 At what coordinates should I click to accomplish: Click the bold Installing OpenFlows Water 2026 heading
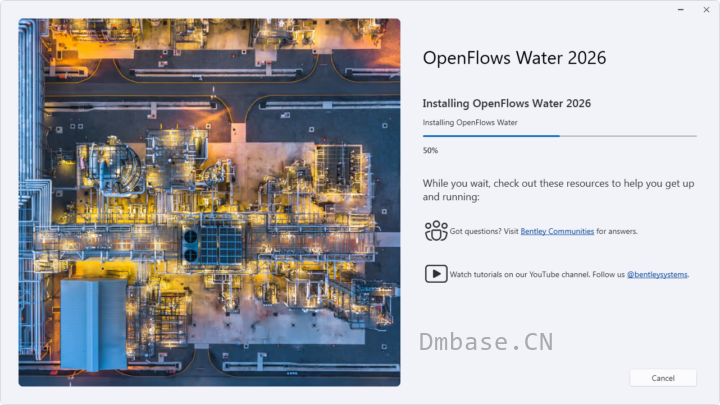coord(506,103)
